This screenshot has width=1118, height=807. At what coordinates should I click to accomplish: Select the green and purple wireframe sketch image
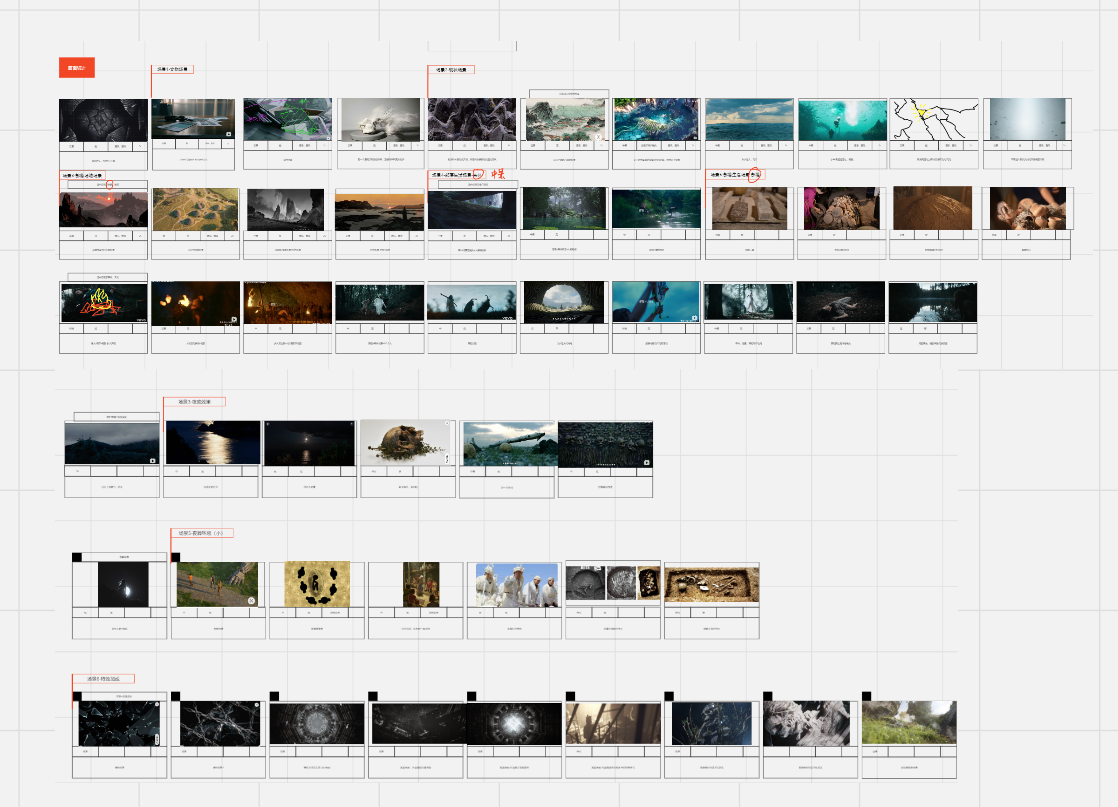287,119
